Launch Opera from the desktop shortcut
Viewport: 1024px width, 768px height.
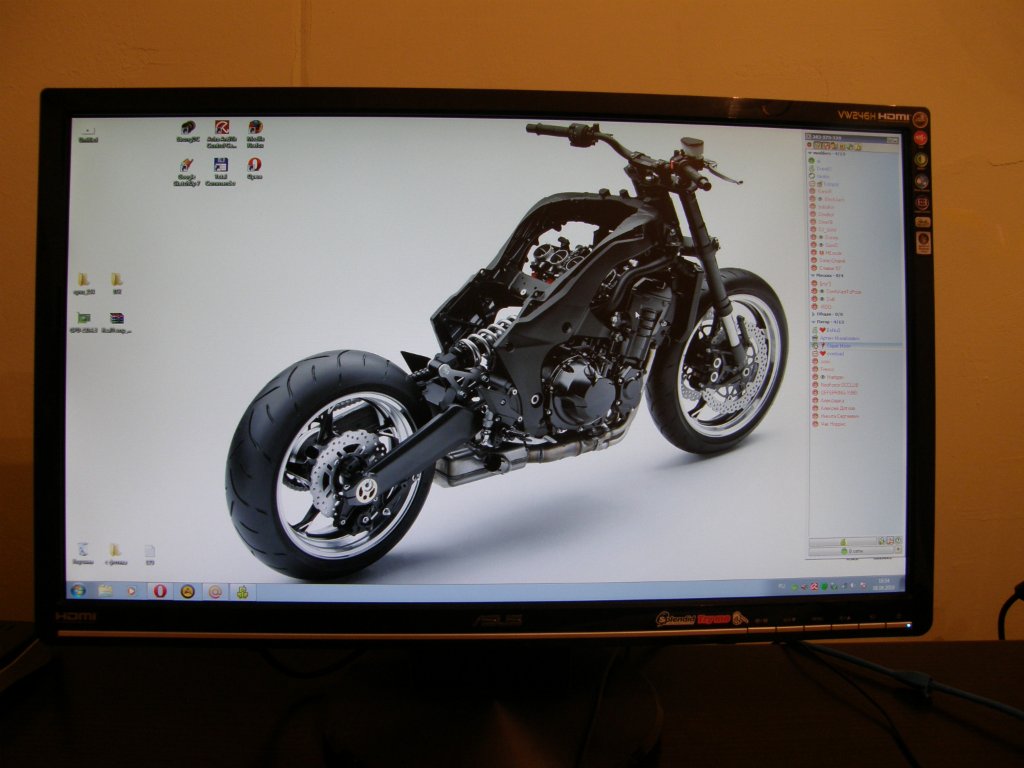coord(254,166)
